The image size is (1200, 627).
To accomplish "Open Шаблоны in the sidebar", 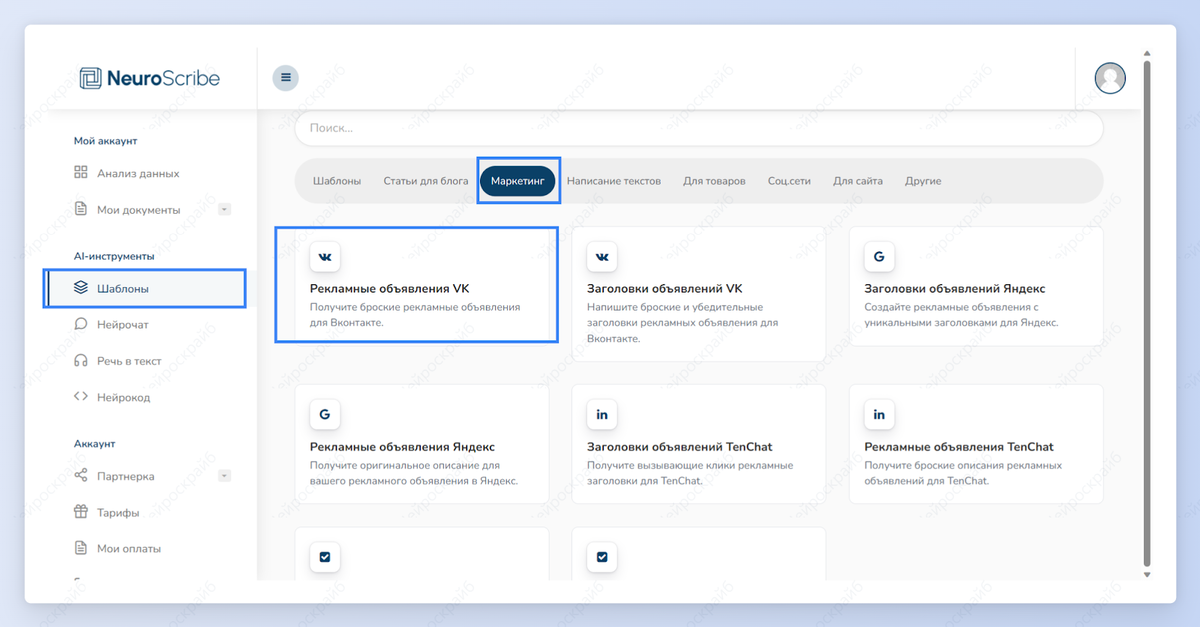I will (145, 288).
